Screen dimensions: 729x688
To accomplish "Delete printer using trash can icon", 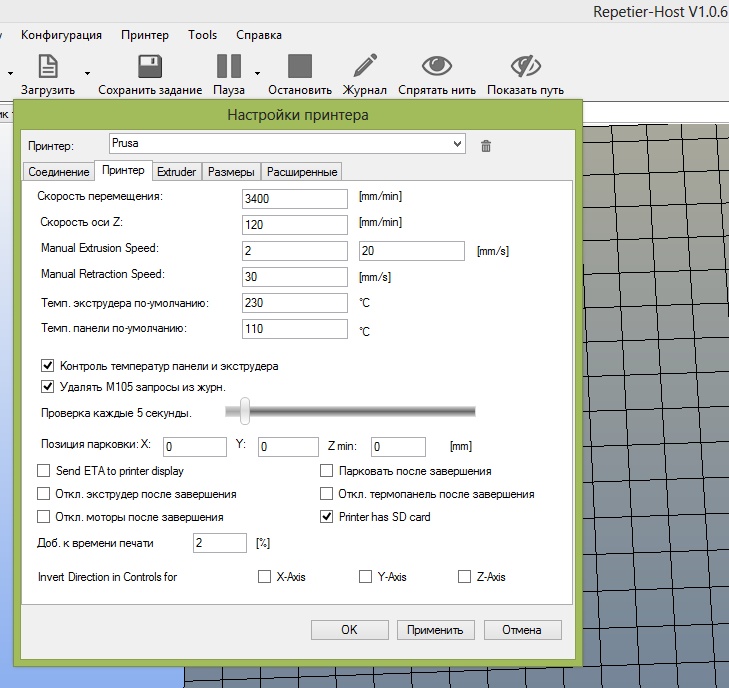I will click(x=486, y=146).
